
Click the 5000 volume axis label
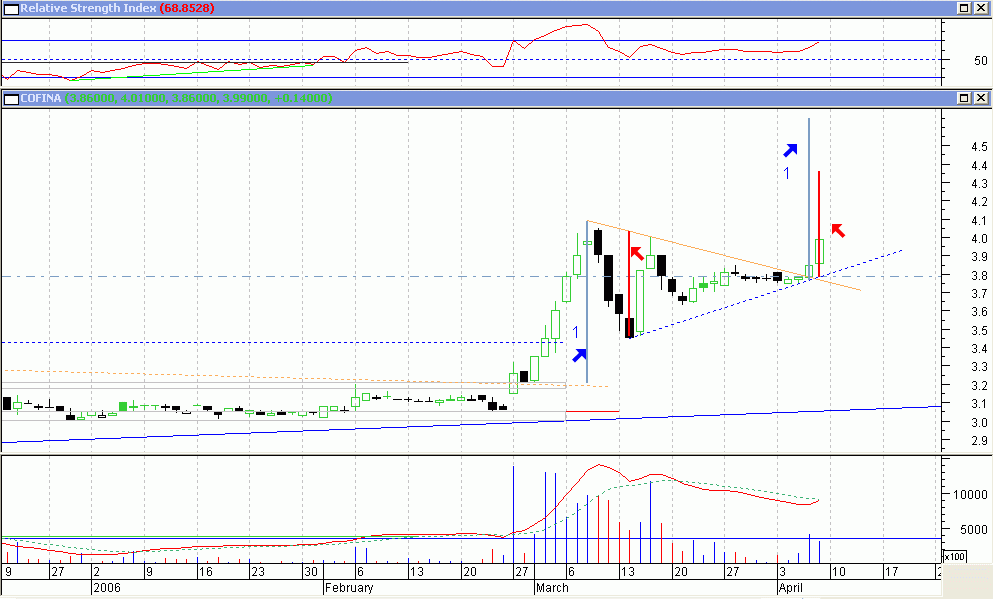point(974,529)
